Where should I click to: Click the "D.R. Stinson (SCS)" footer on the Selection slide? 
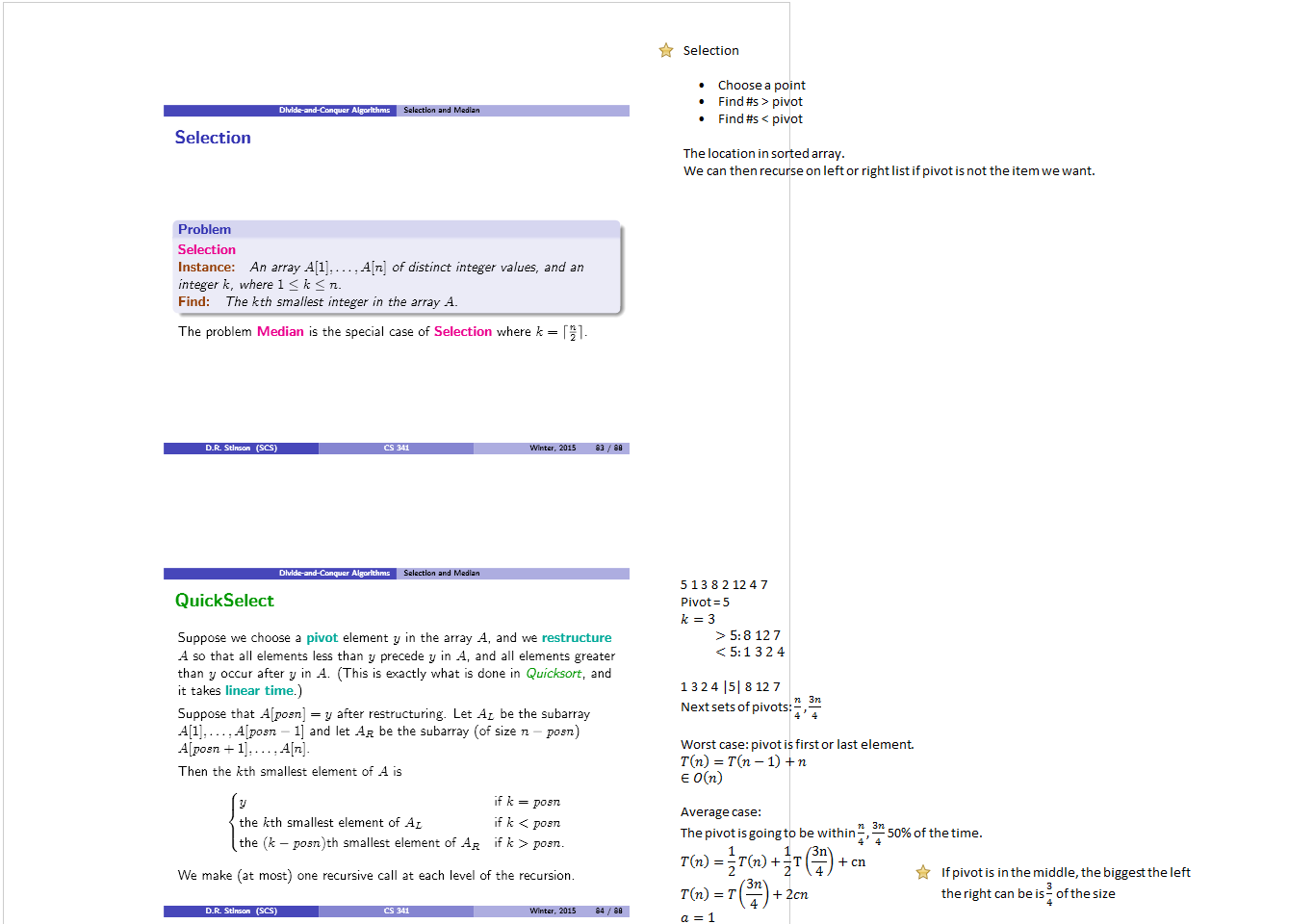(241, 449)
